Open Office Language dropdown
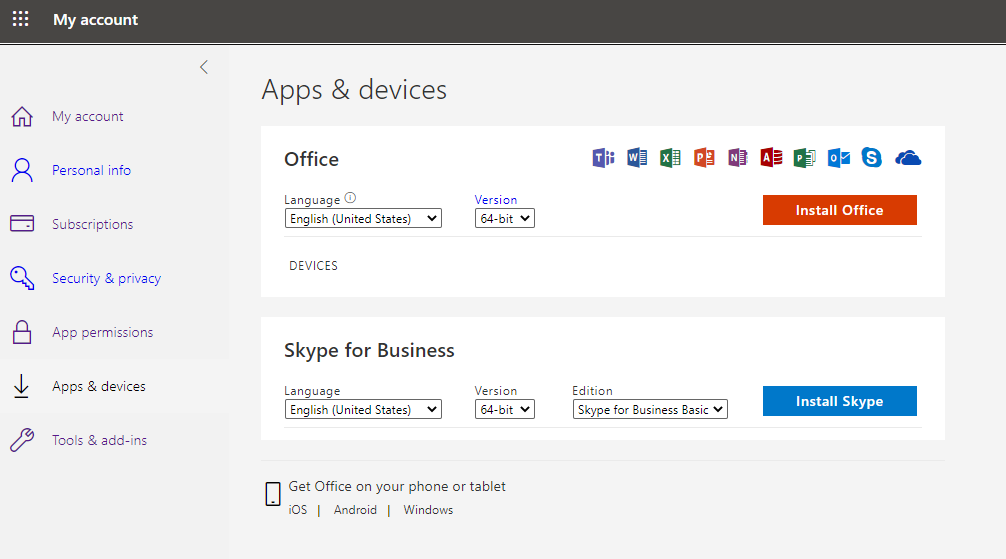The image size is (1006, 559). (363, 218)
